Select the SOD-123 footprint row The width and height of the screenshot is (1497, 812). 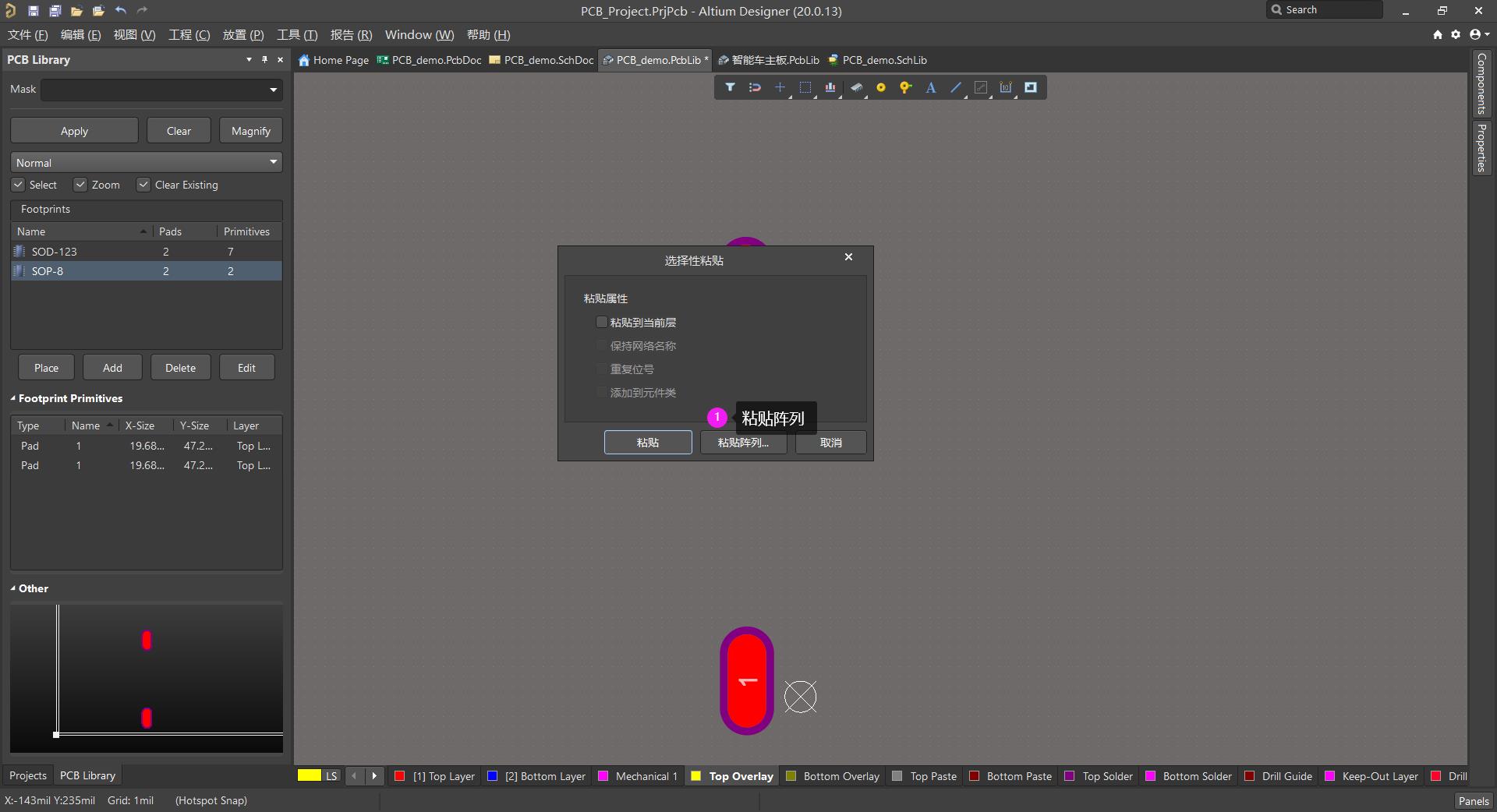147,251
